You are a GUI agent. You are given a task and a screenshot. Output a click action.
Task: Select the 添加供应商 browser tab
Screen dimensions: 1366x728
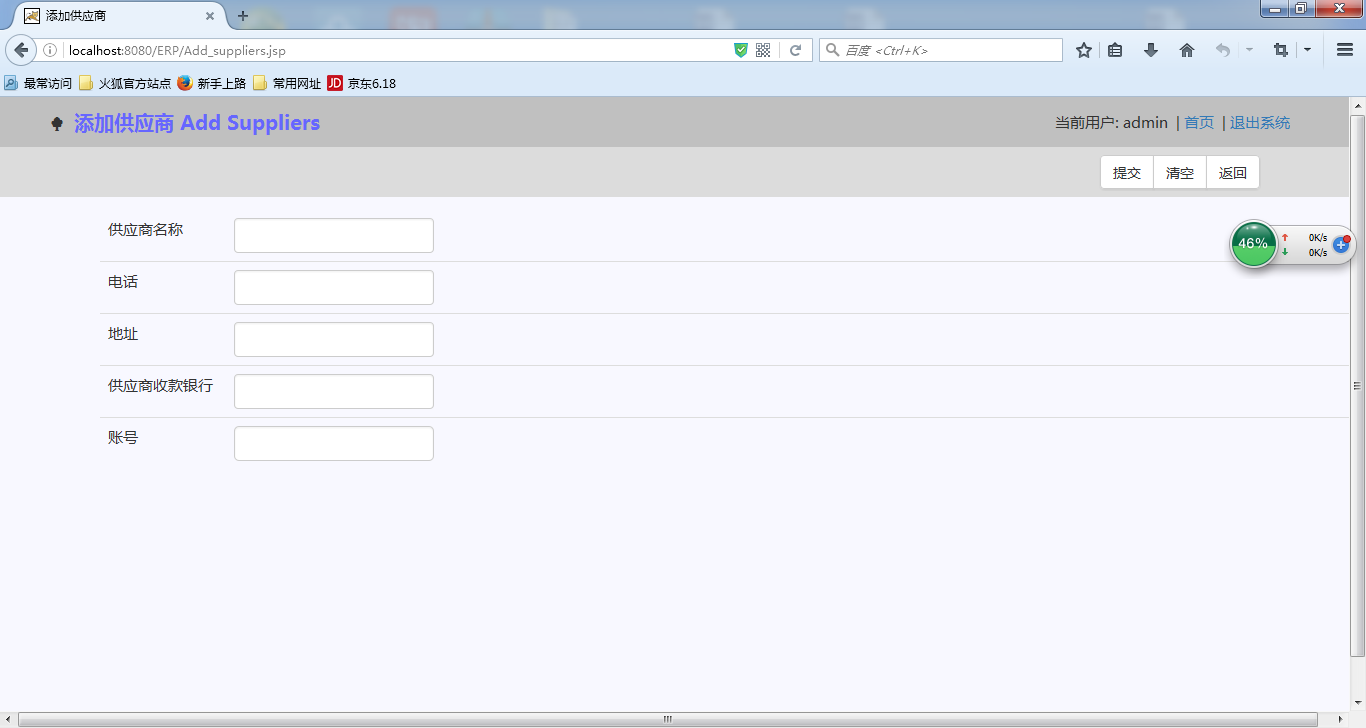click(x=118, y=16)
